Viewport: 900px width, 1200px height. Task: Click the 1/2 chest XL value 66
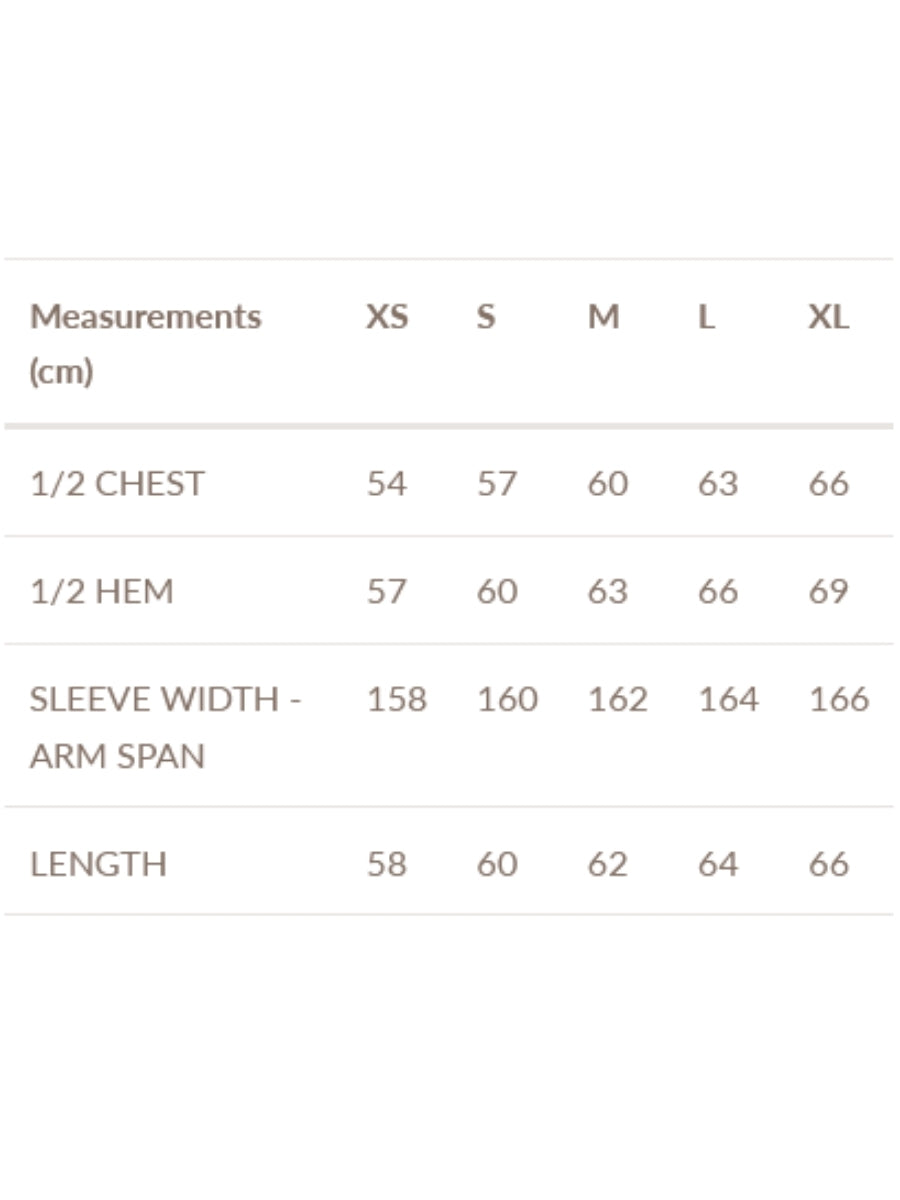828,483
